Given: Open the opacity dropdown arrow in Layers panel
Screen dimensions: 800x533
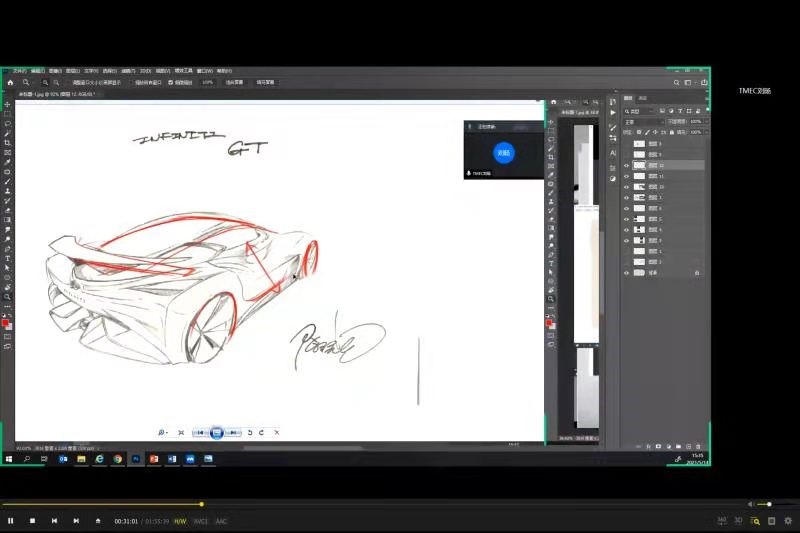Looking at the screenshot, I should [707, 122].
